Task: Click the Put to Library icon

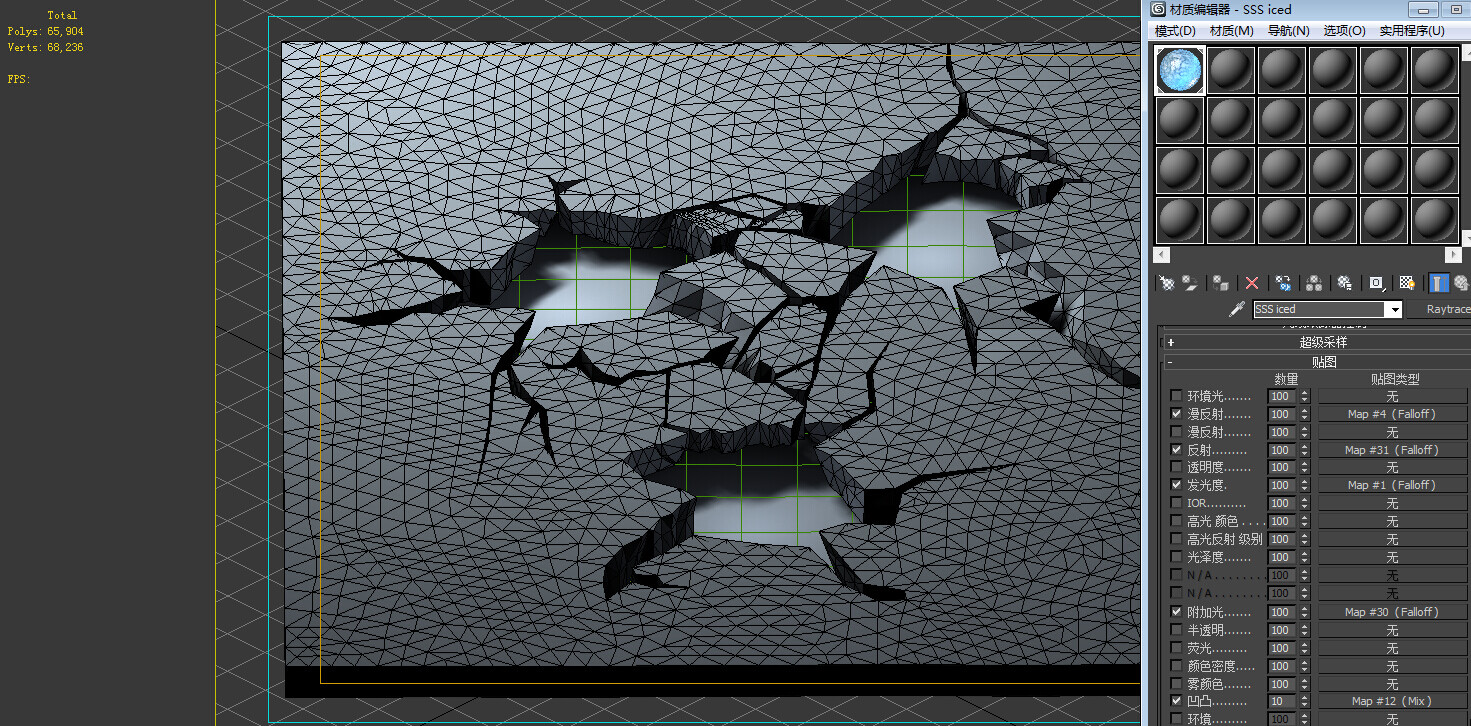Action: click(x=1344, y=283)
